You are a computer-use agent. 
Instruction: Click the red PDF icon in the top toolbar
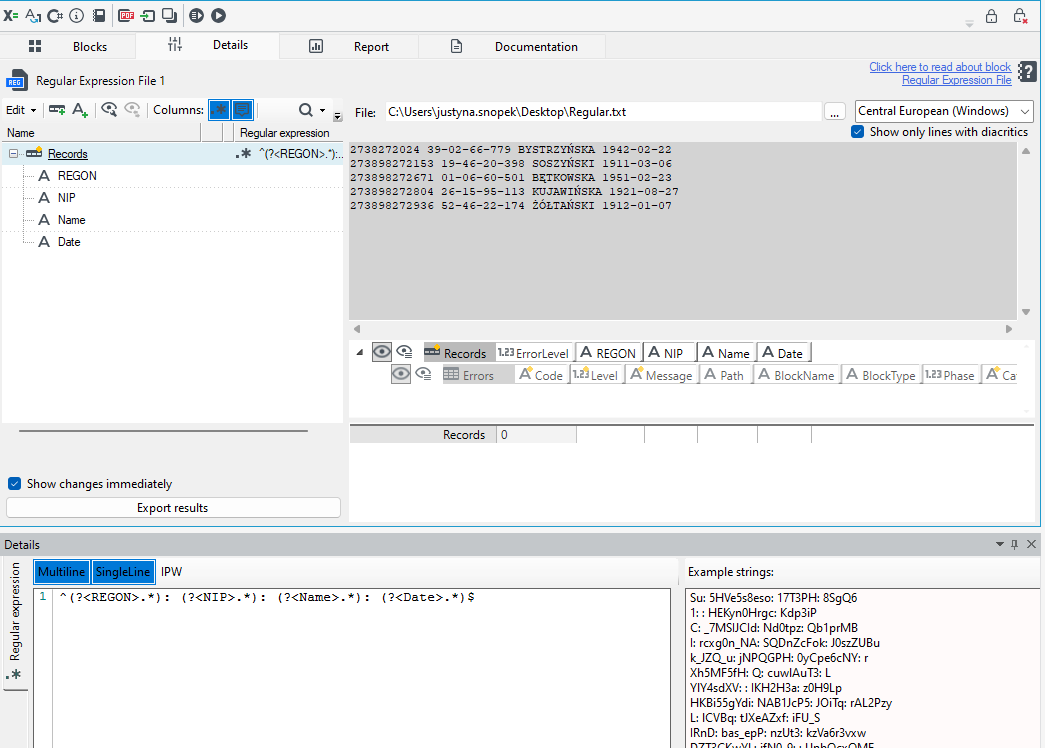coord(126,15)
